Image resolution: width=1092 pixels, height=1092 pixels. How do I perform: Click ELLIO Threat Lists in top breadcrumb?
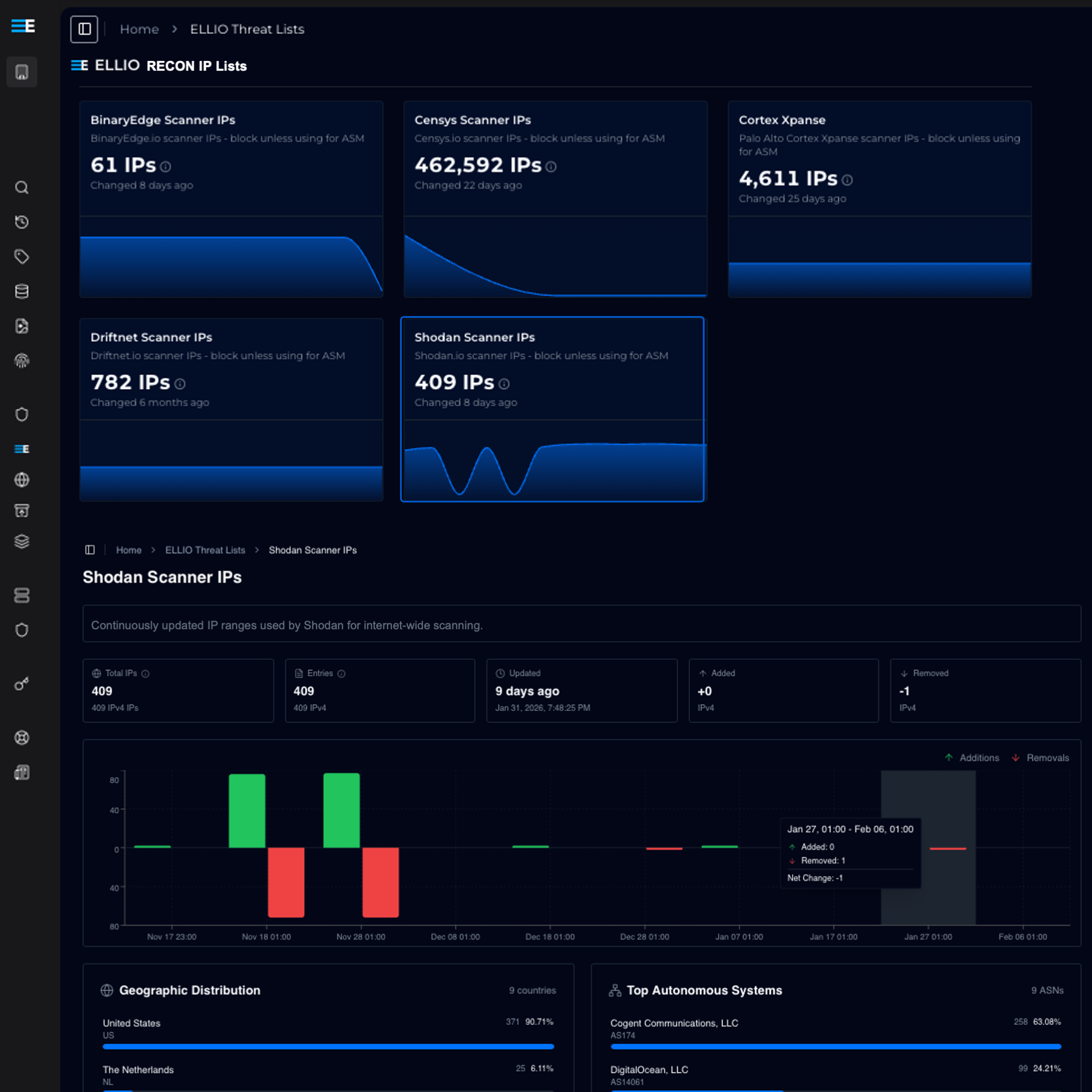247,29
